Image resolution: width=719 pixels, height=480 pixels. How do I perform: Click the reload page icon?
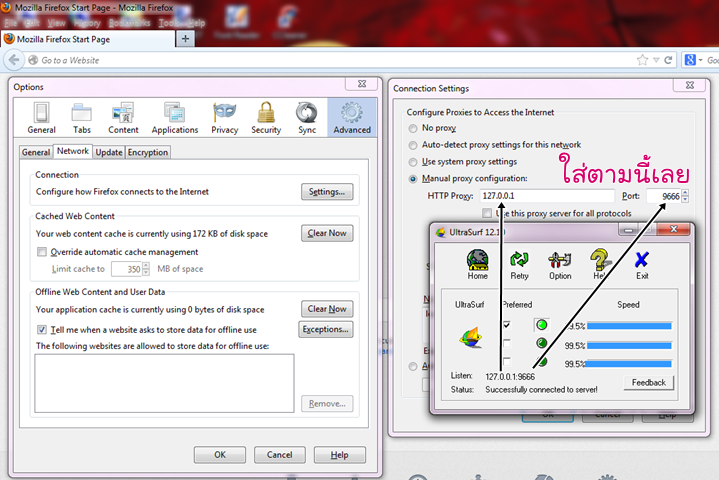[x=668, y=60]
